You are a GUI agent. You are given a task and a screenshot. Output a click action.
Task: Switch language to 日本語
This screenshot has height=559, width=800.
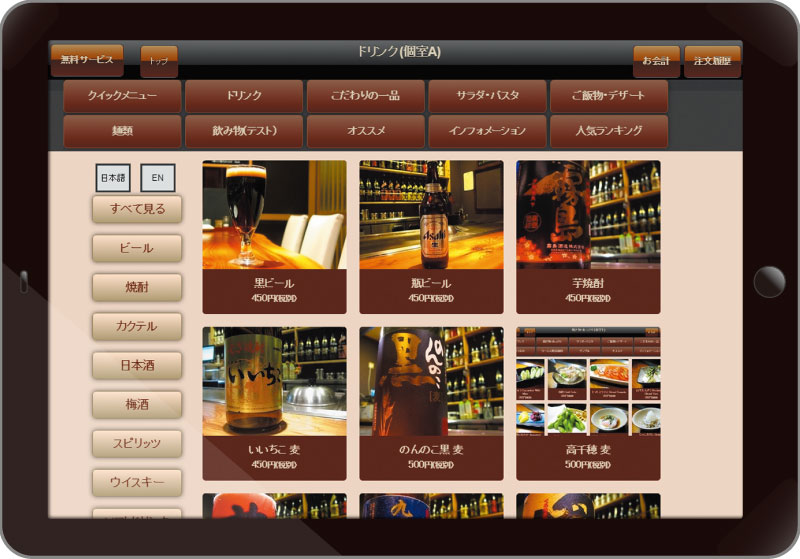pyautogui.click(x=113, y=177)
